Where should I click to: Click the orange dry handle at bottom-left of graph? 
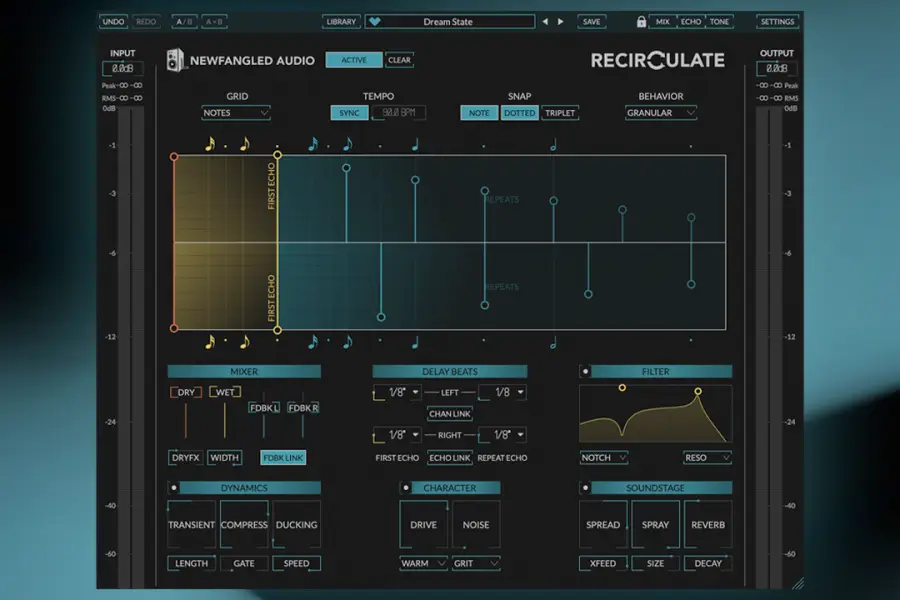click(174, 328)
